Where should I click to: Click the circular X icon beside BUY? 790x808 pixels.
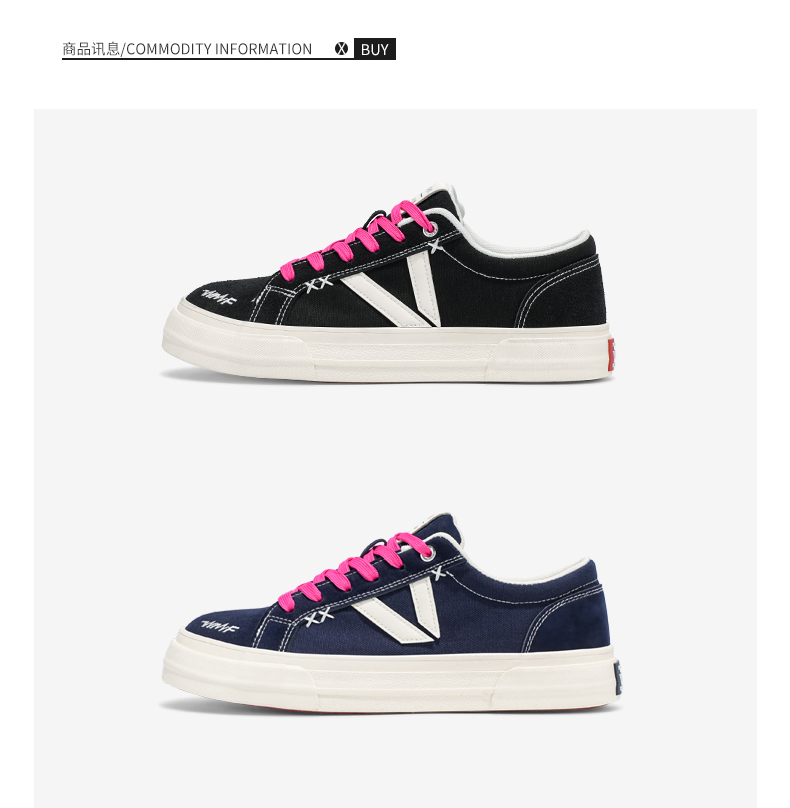(x=341, y=49)
